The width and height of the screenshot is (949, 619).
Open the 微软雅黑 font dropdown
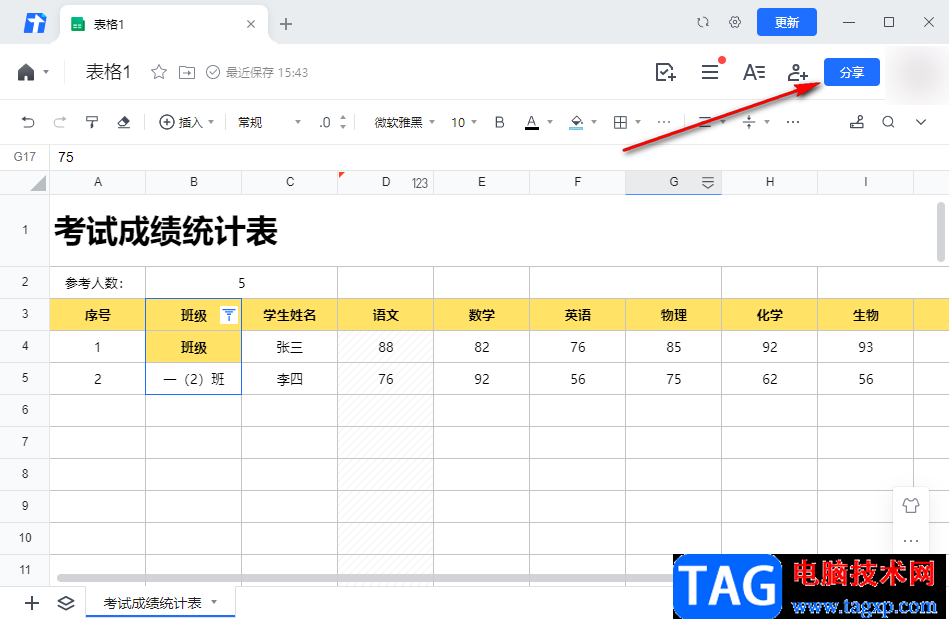[x=405, y=122]
